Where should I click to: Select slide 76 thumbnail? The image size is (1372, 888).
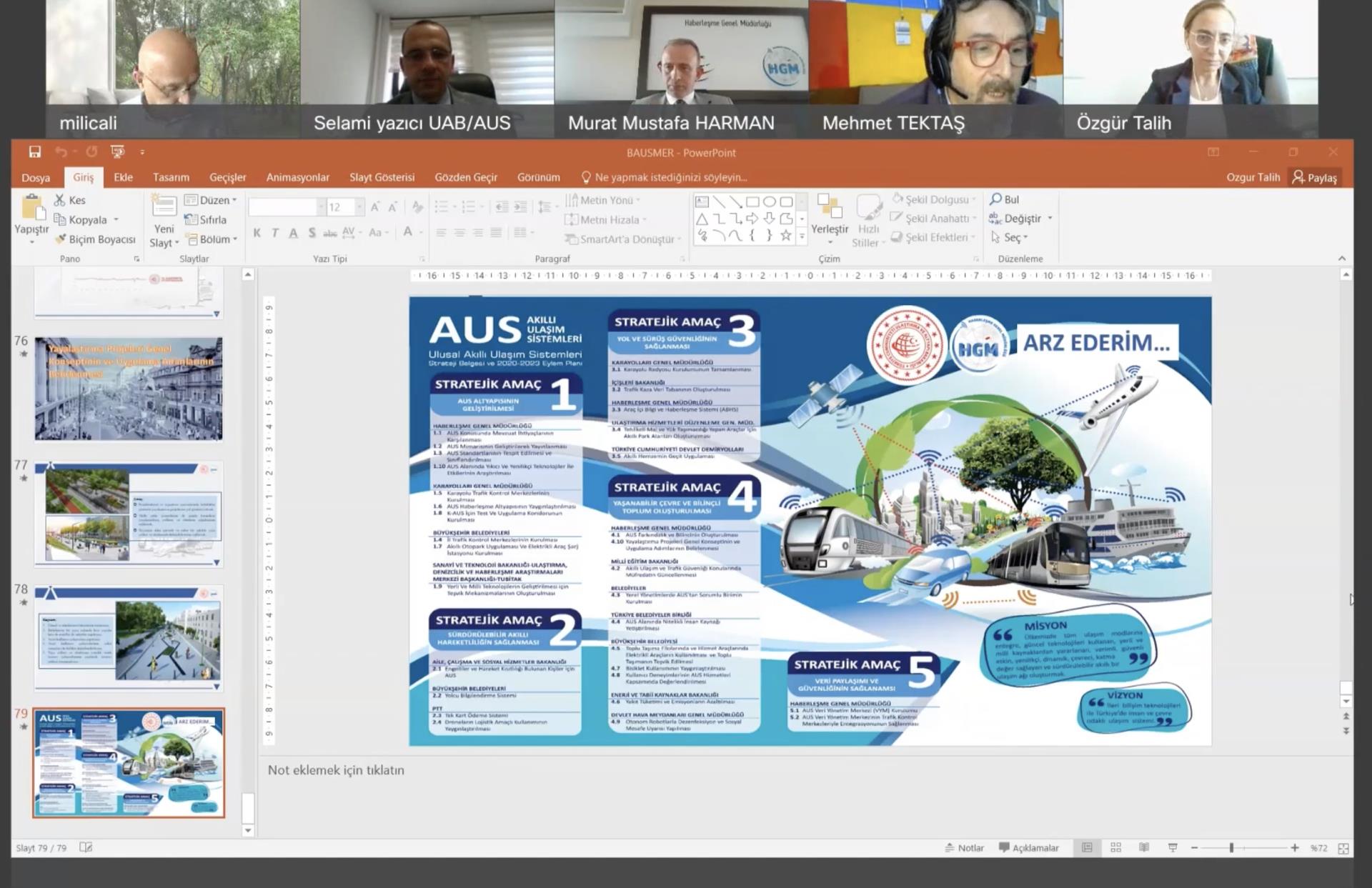[x=129, y=389]
